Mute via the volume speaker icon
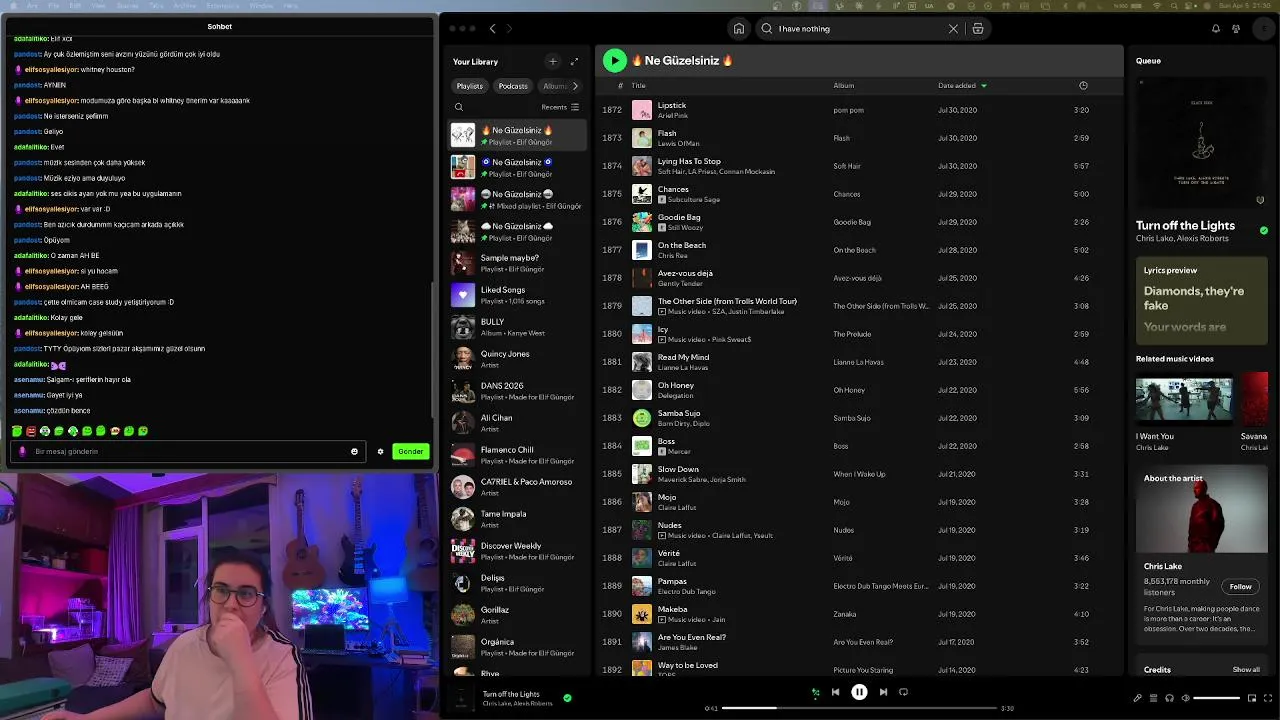The width and height of the screenshot is (1280, 720). coord(1185,698)
